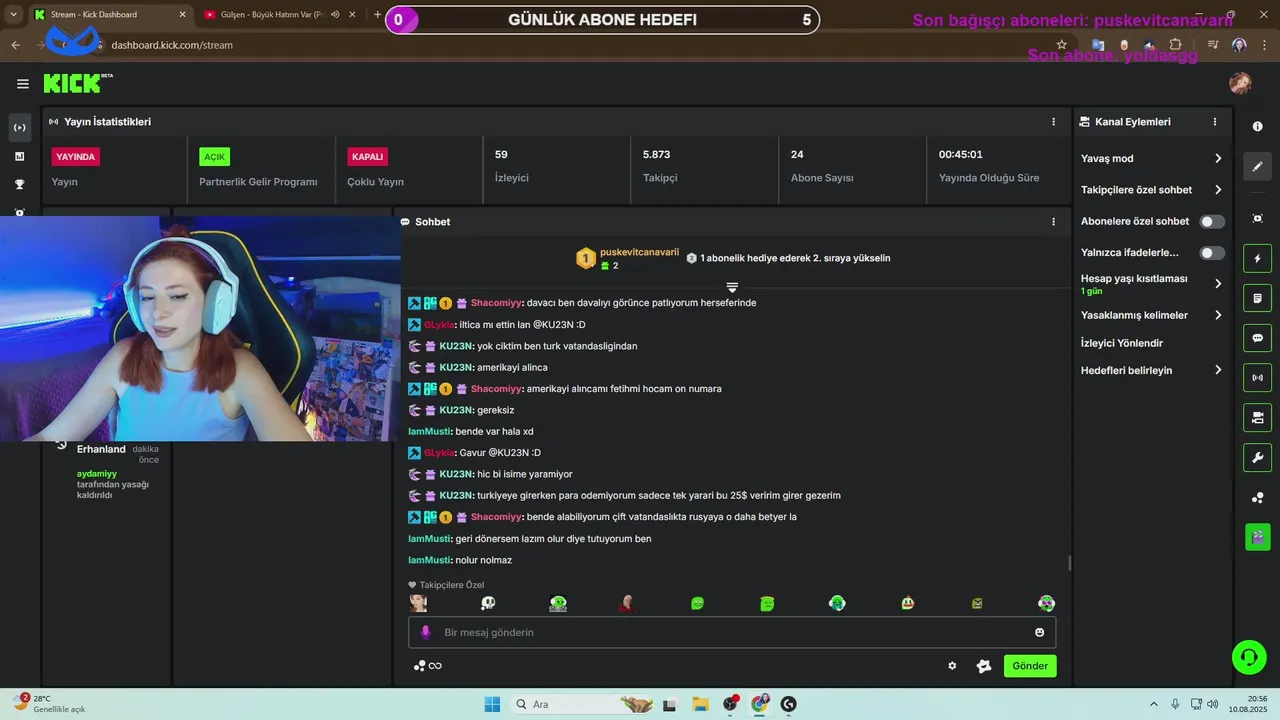Open the user profile avatar menu
The width and height of the screenshot is (1280, 720).
(1240, 83)
